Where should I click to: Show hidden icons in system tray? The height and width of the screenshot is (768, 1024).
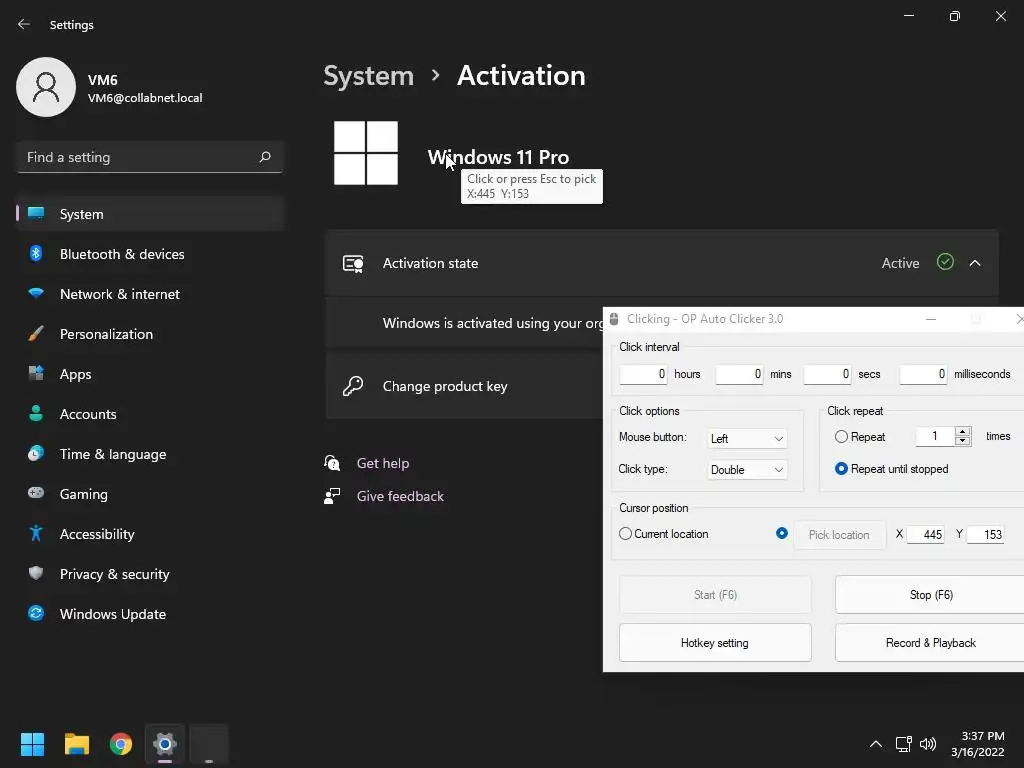pyautogui.click(x=876, y=744)
